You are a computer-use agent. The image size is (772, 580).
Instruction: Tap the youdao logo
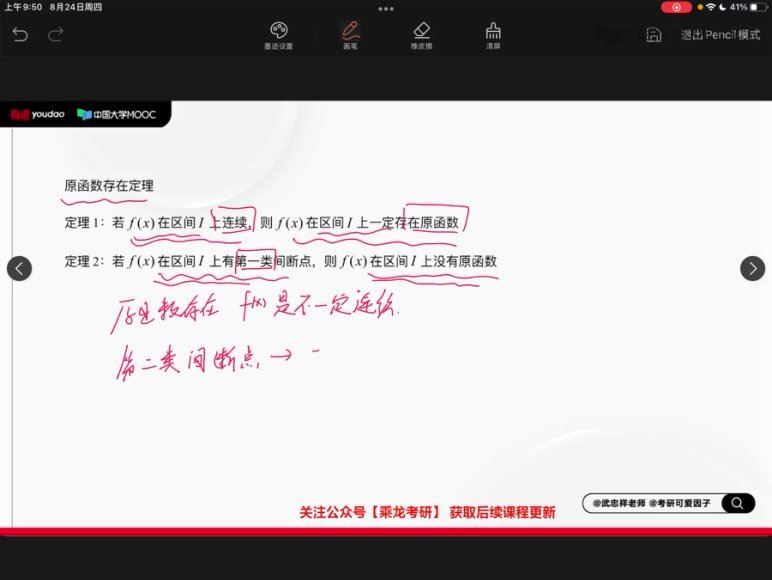click(x=37, y=114)
